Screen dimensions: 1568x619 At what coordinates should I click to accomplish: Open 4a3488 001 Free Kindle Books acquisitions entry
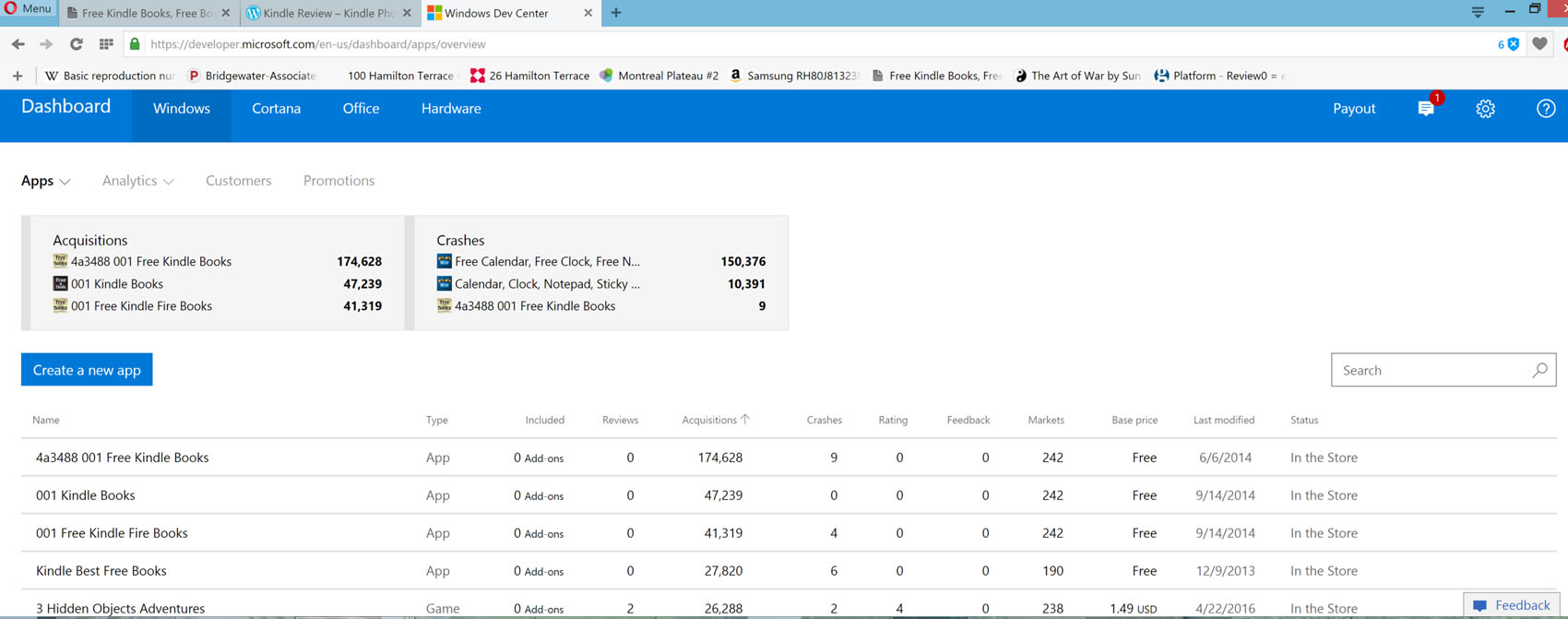[151, 262]
